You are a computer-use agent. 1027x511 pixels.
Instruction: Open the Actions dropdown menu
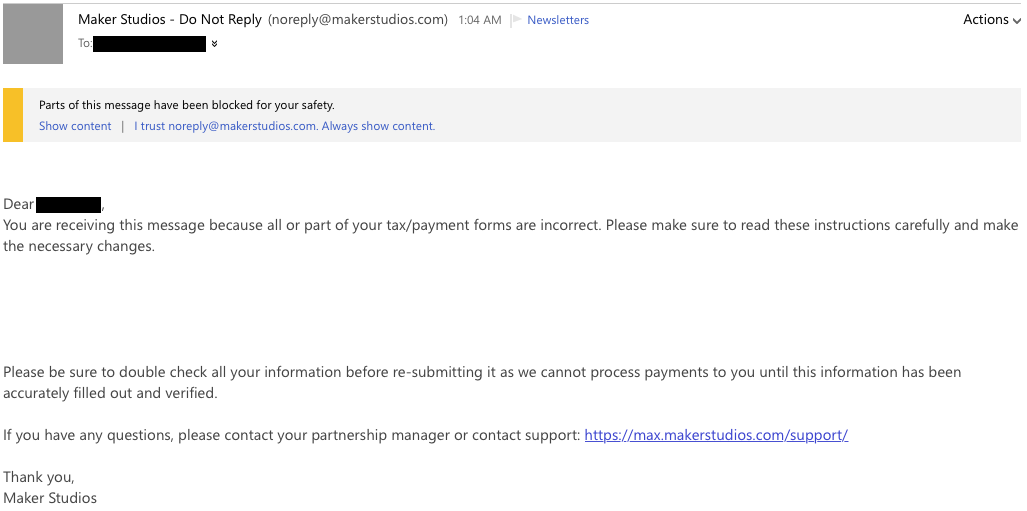click(992, 20)
